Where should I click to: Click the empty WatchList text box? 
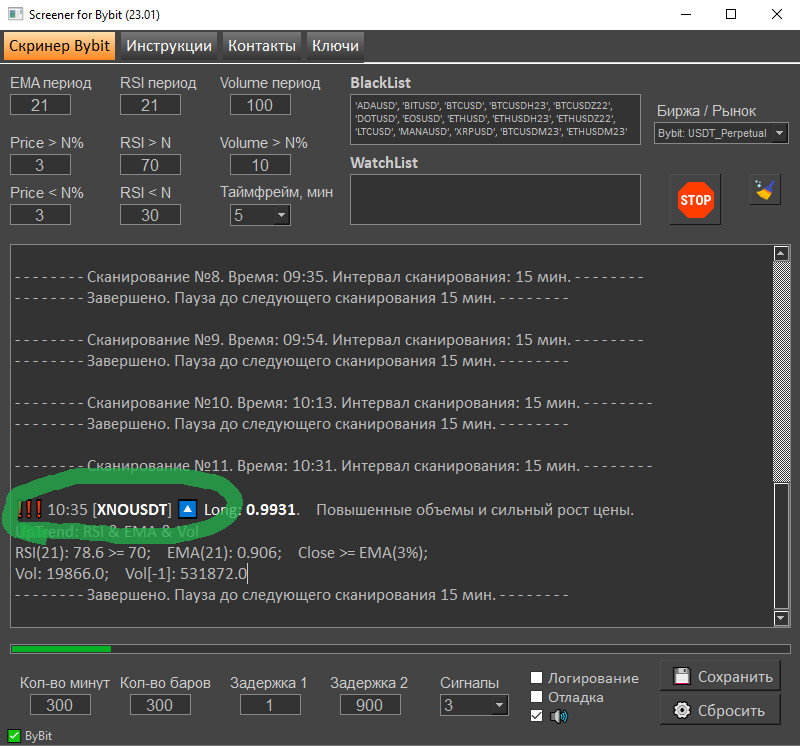[x=495, y=200]
